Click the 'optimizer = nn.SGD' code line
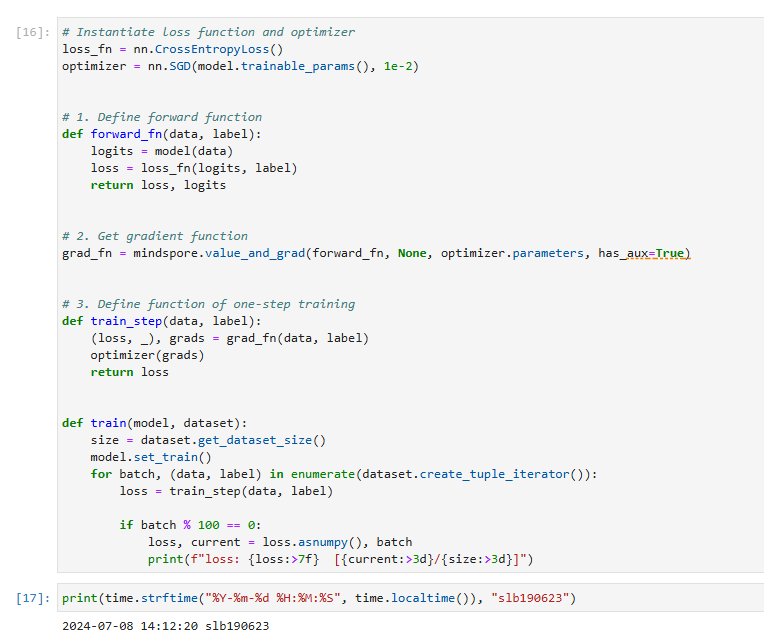 coord(240,66)
